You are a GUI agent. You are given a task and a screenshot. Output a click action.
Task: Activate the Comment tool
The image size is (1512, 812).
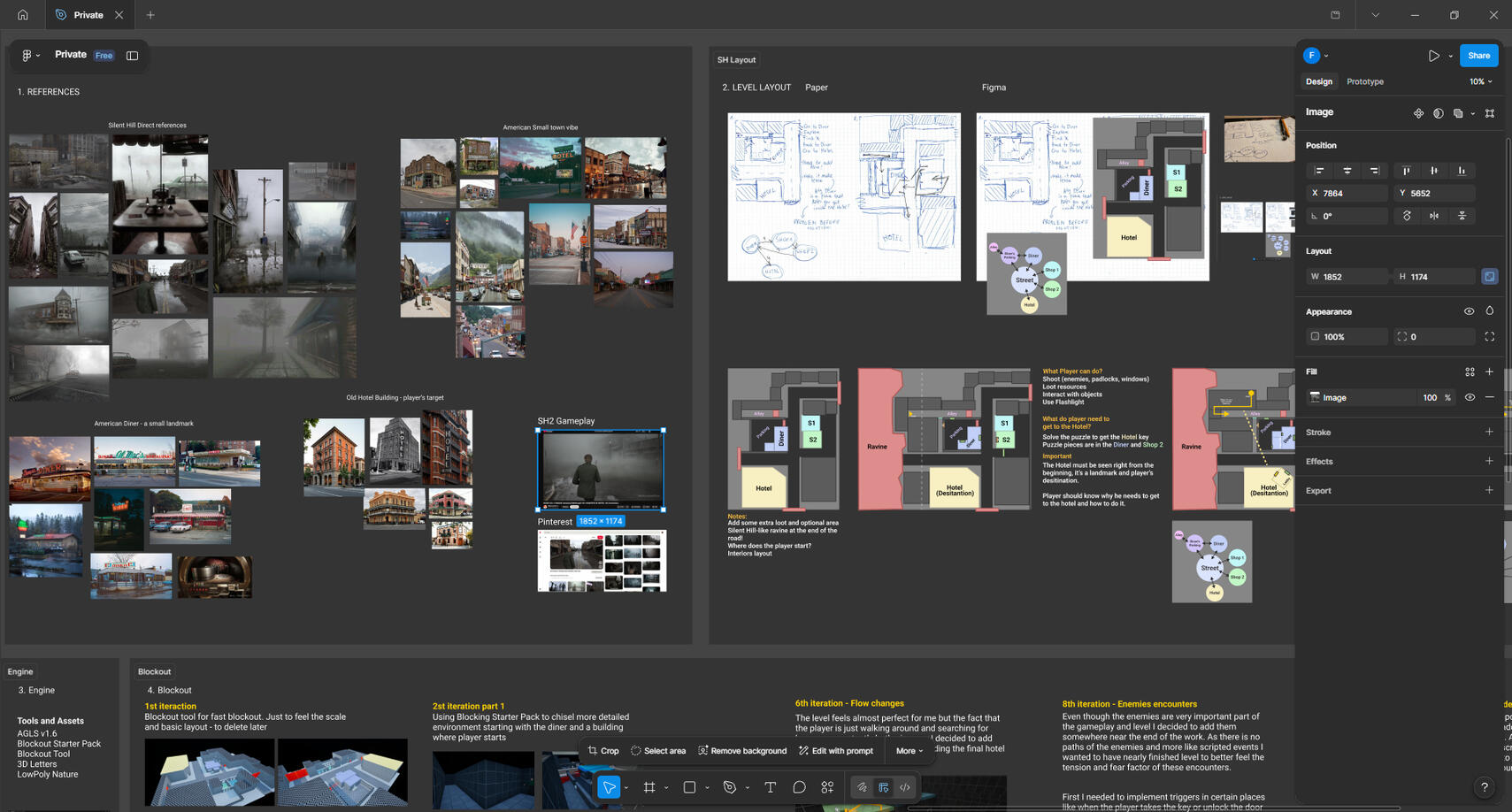point(799,787)
